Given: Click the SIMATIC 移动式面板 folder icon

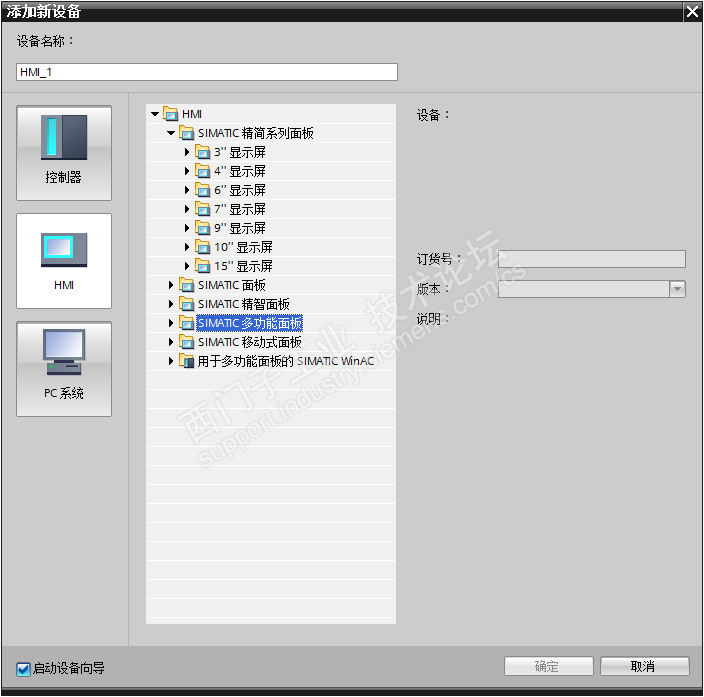Looking at the screenshot, I should click(186, 342).
